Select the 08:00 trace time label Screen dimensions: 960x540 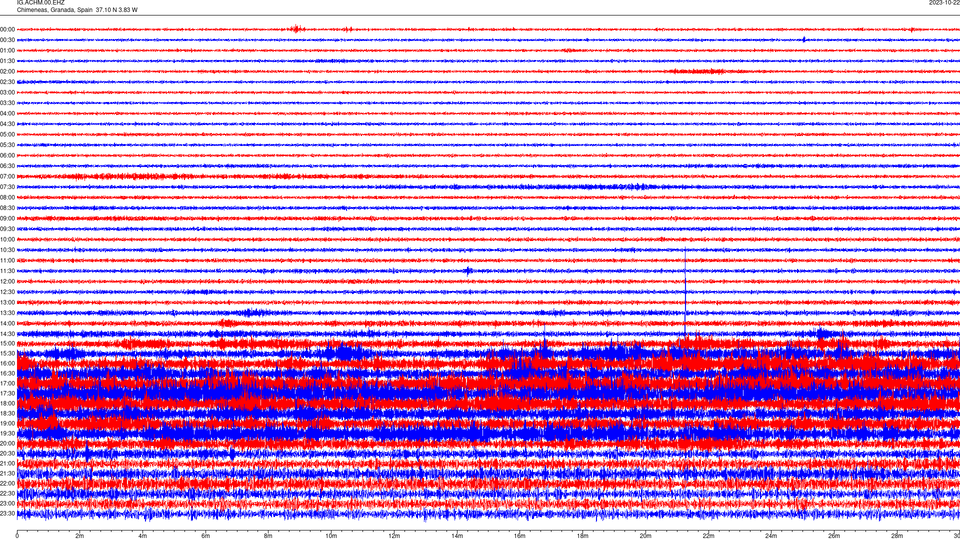7,198
